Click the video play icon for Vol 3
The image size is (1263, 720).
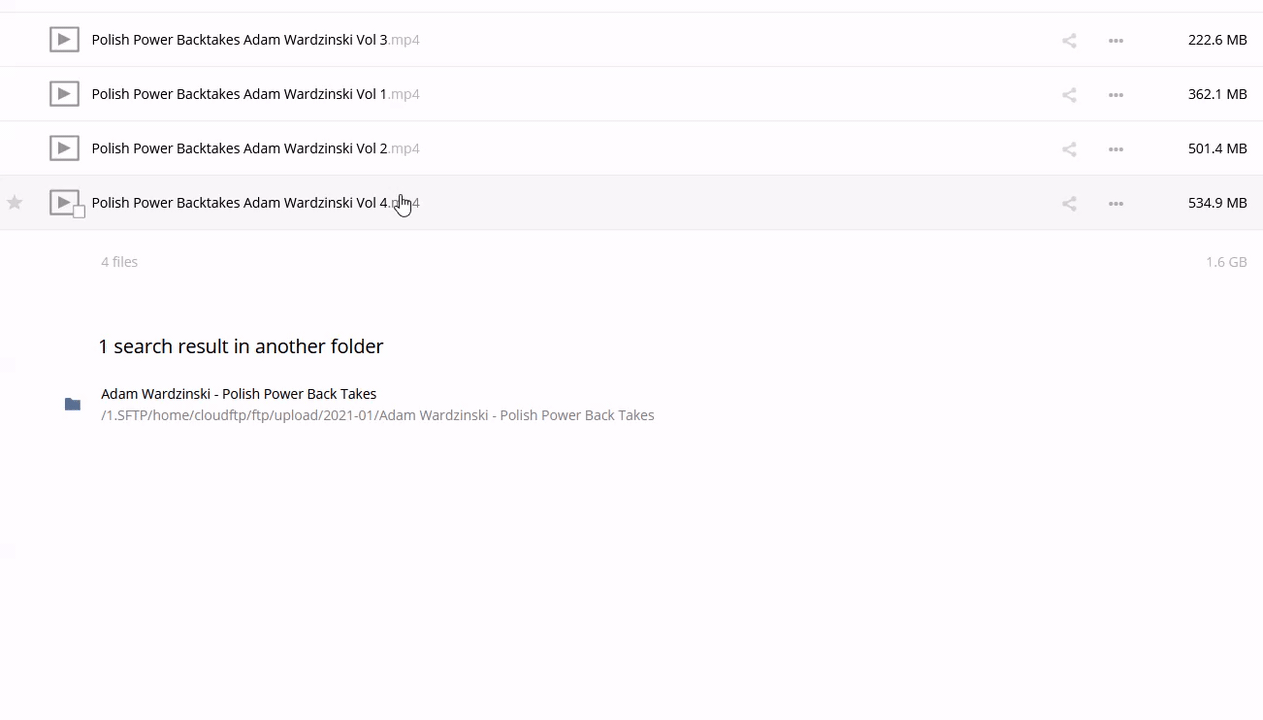point(64,40)
